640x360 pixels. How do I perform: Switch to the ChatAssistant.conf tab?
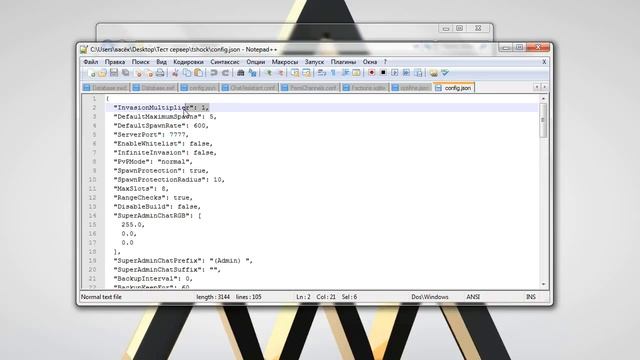click(250, 88)
